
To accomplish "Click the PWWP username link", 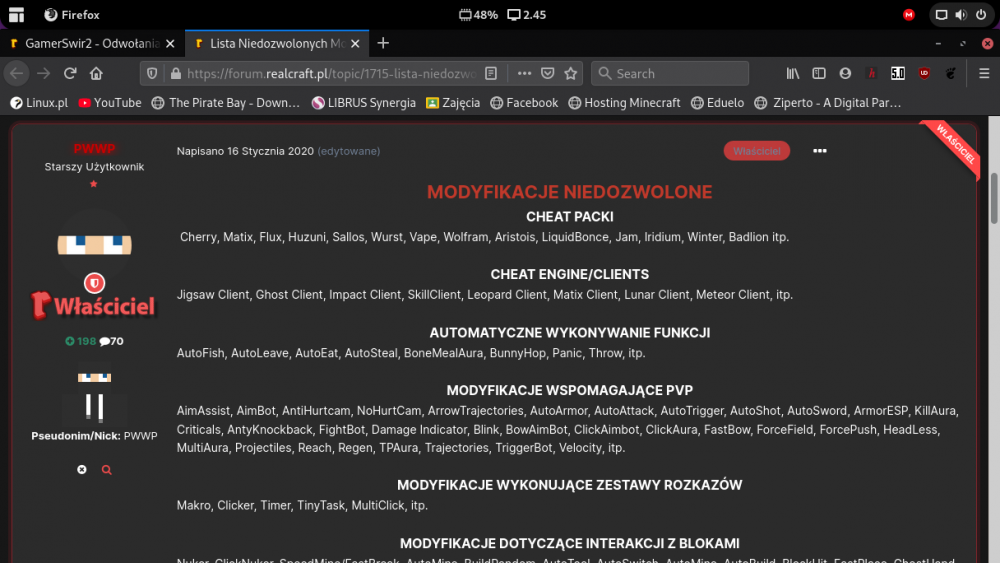I will pyautogui.click(x=94, y=149).
